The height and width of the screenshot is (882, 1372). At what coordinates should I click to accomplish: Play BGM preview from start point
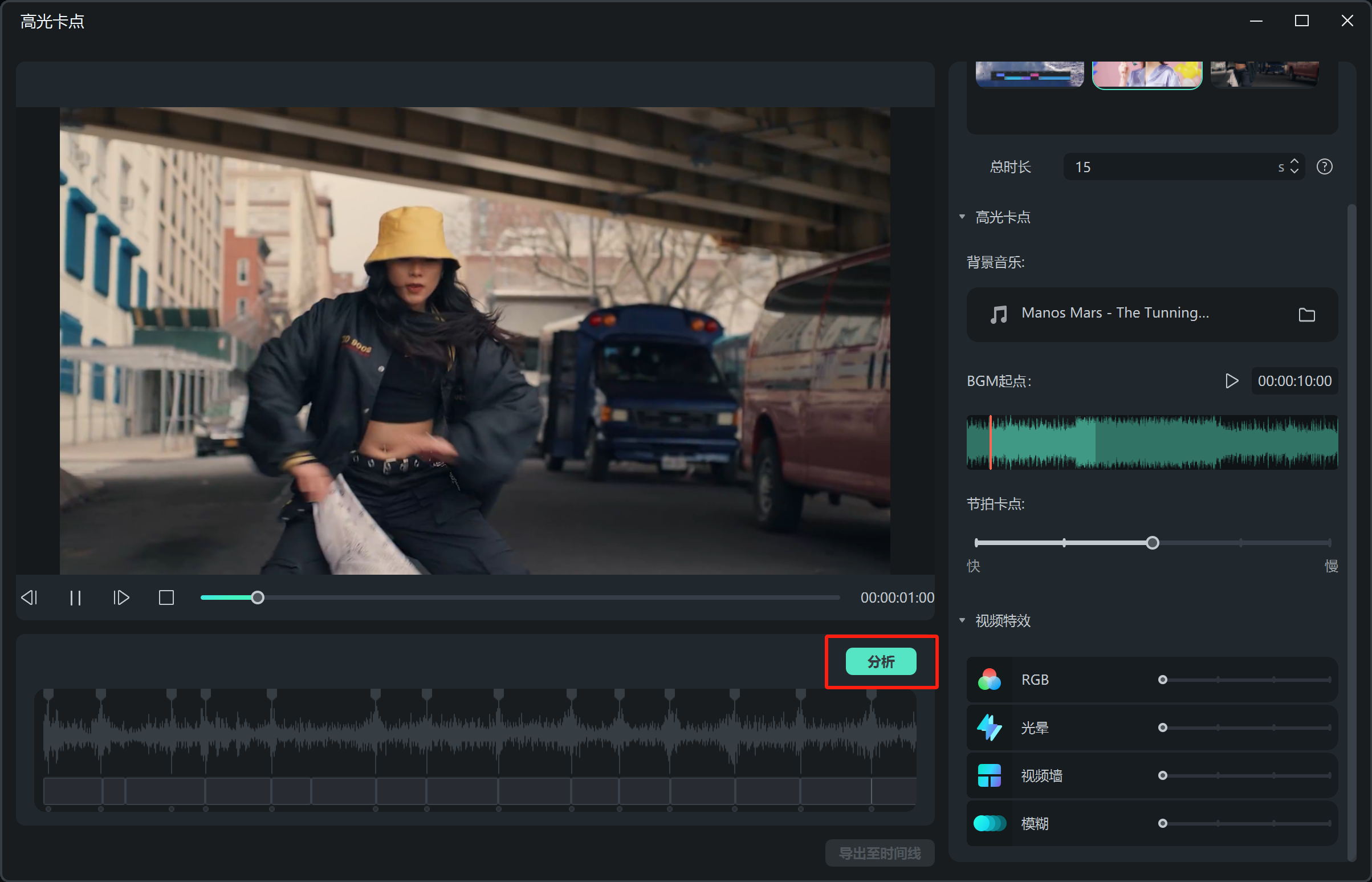click(x=1231, y=381)
